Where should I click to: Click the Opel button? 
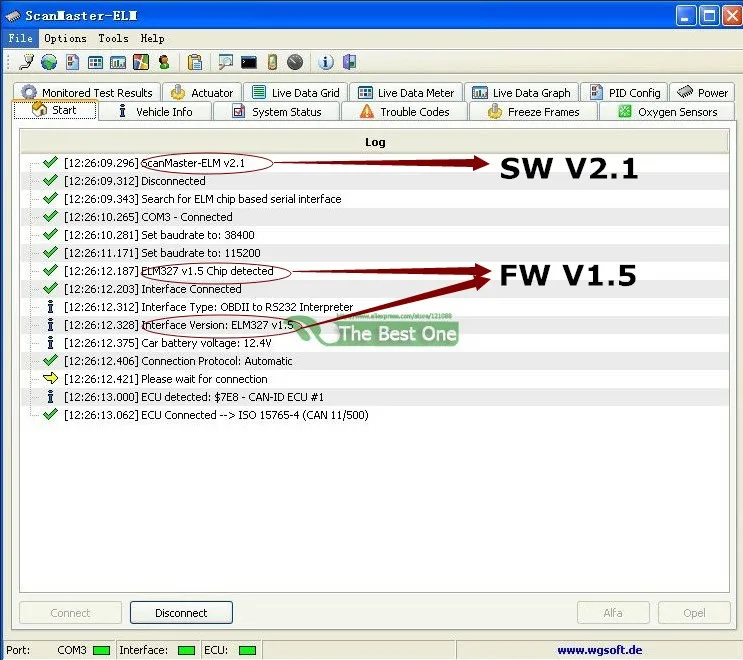[x=694, y=613]
